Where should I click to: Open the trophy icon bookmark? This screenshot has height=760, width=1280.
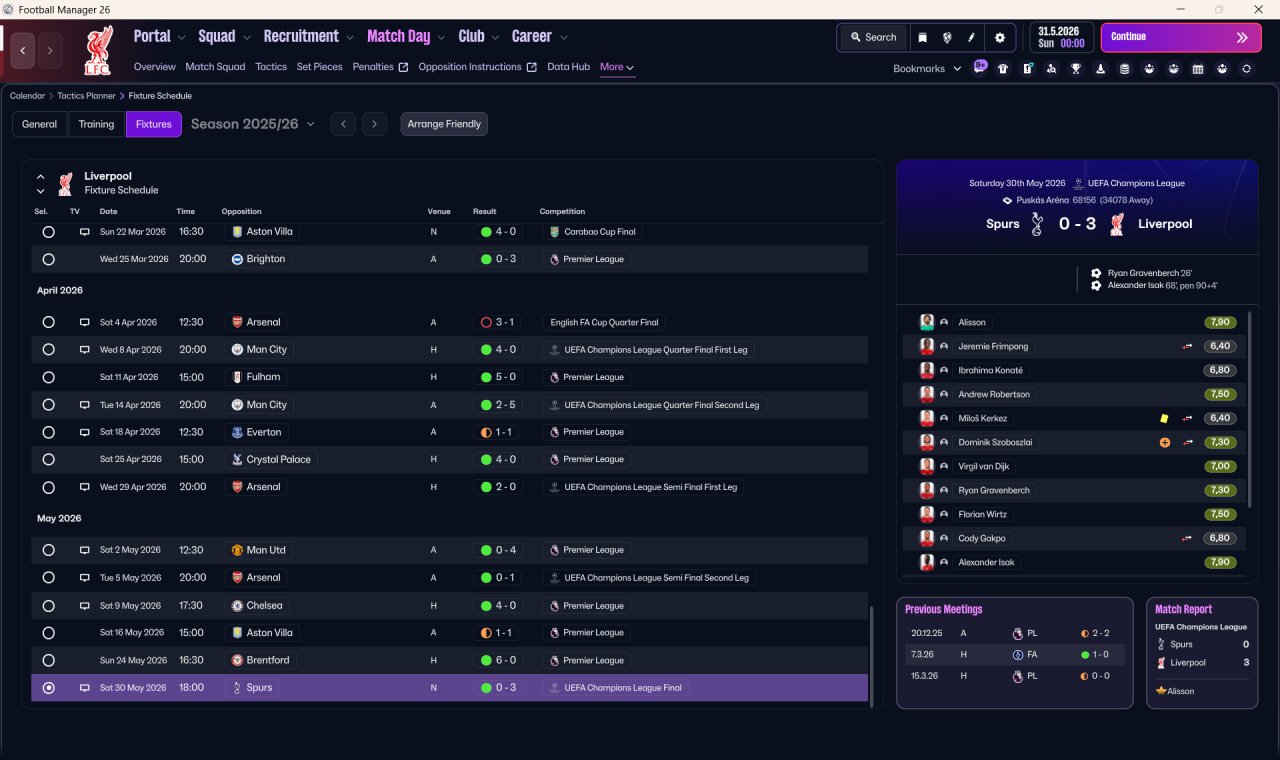1076,69
